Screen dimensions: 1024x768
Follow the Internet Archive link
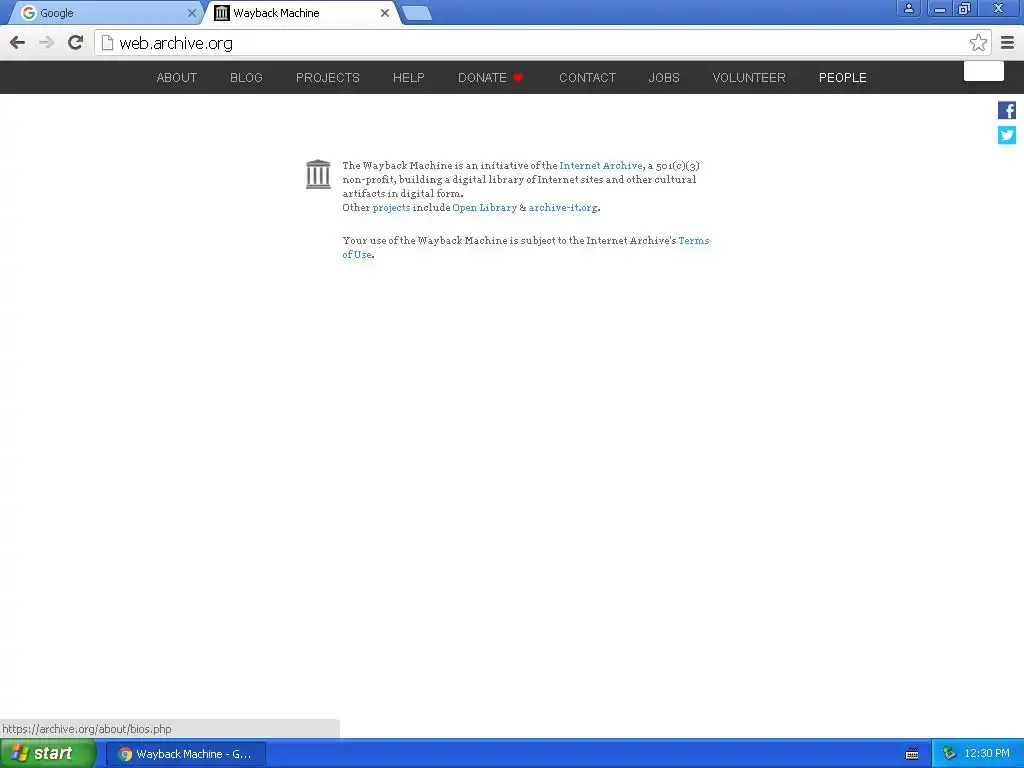(601, 166)
